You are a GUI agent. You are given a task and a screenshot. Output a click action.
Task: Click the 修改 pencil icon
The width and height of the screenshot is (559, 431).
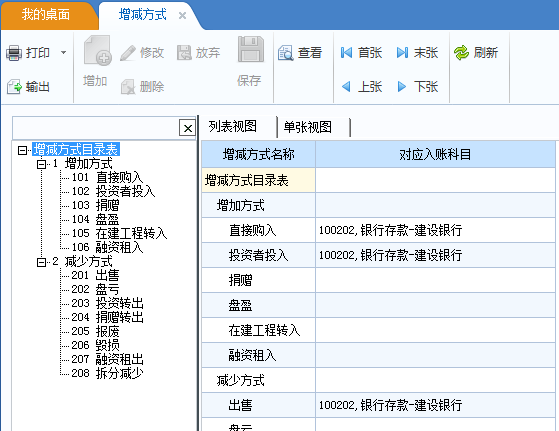click(x=128, y=53)
